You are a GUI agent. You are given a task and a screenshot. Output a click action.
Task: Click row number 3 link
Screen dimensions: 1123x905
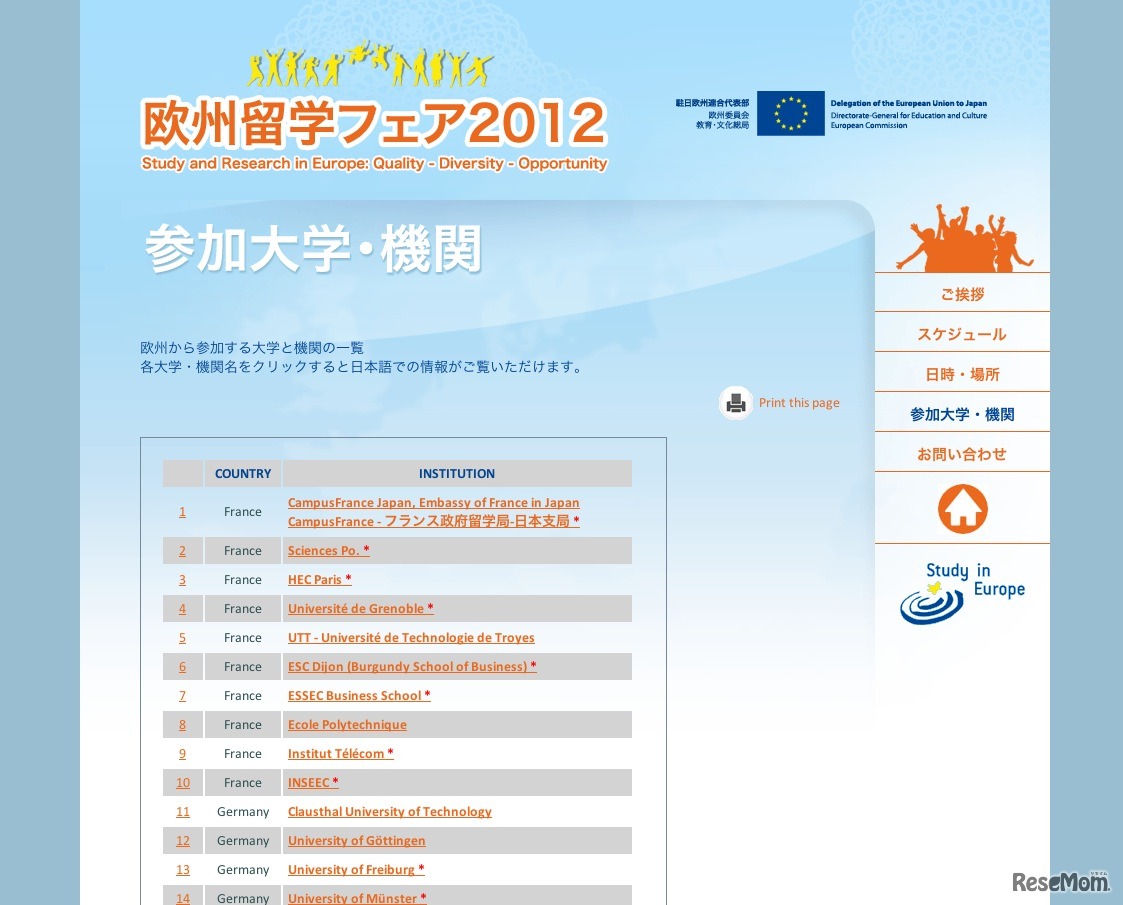183,580
